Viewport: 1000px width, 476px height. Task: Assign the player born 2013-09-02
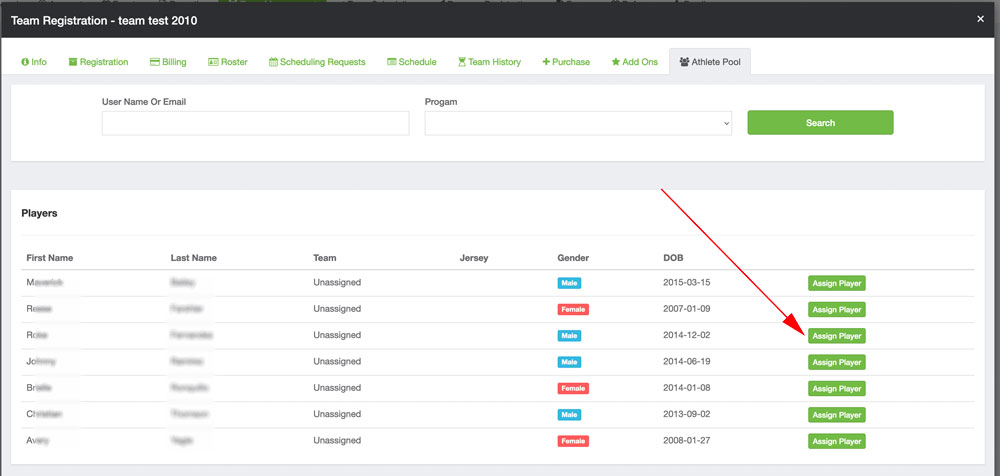[x=837, y=415]
